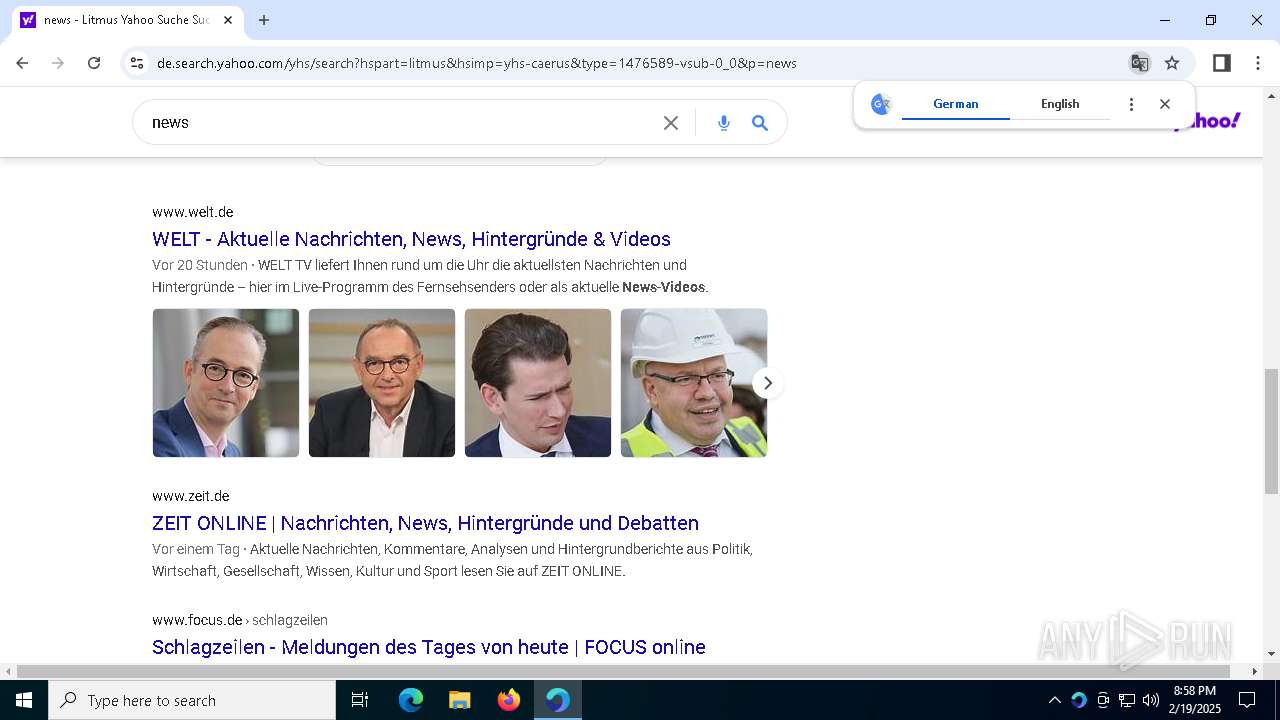Open File Explorer from taskbar
This screenshot has width=1280, height=720.
[460, 700]
